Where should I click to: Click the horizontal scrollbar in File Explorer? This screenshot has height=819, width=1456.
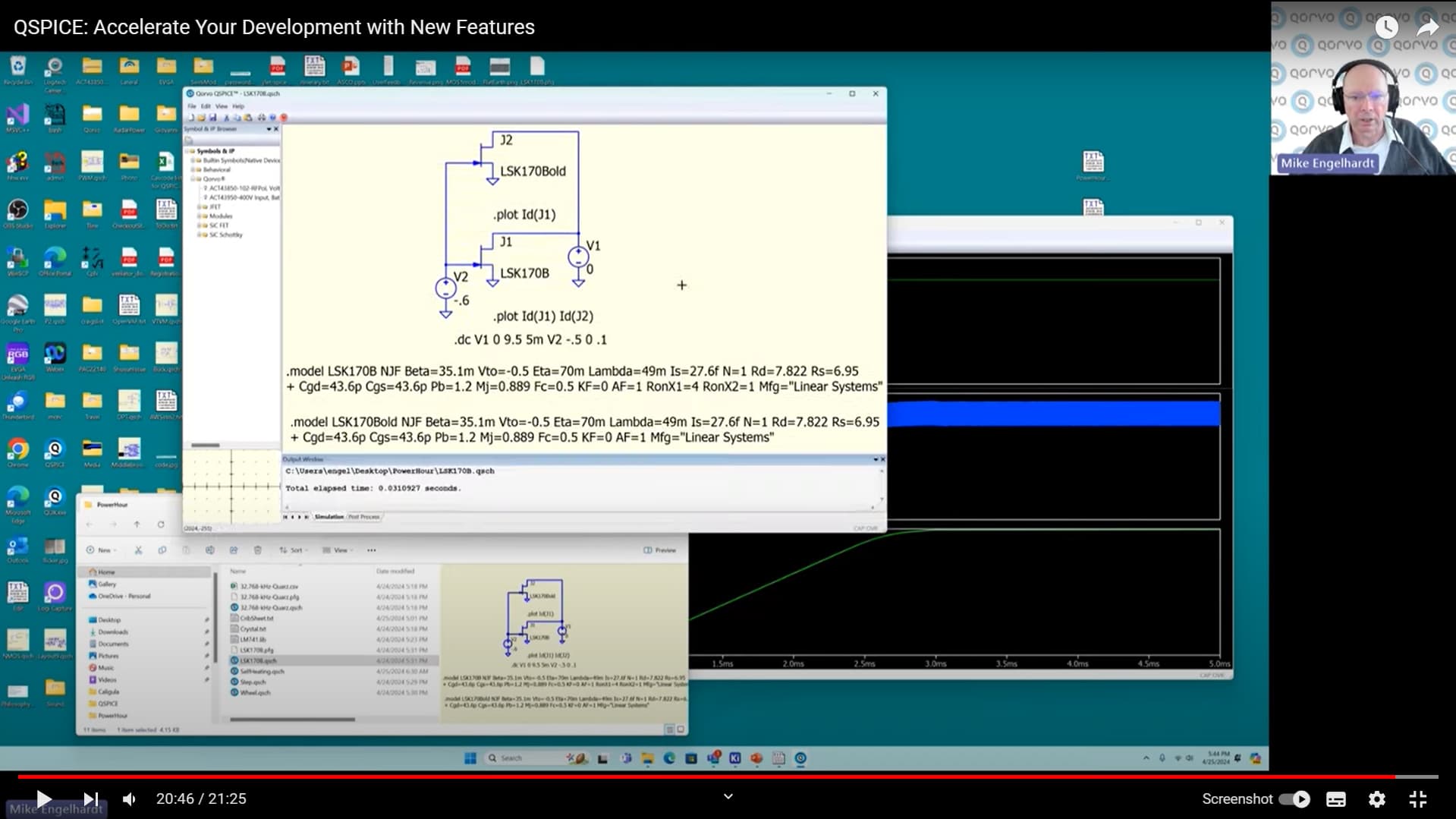[292, 719]
